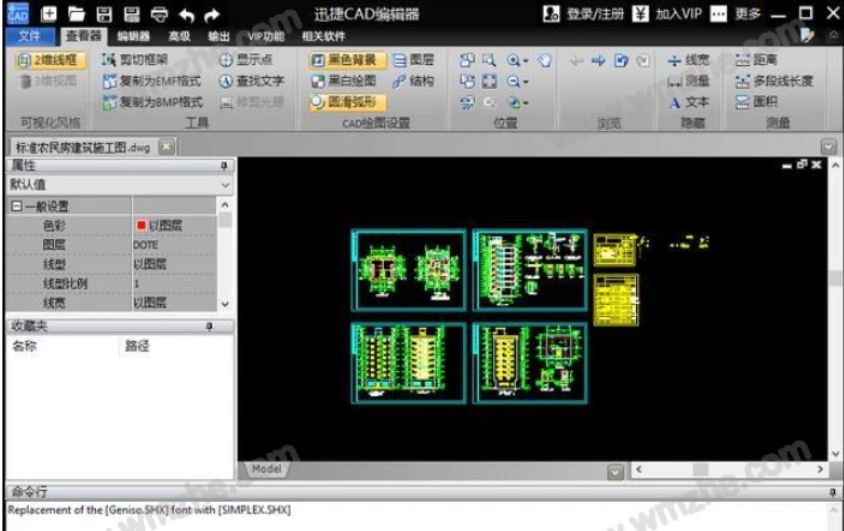Viewport: 844px width, 531px height.
Task: Switch to the VIP功能 tab
Action: (265, 37)
